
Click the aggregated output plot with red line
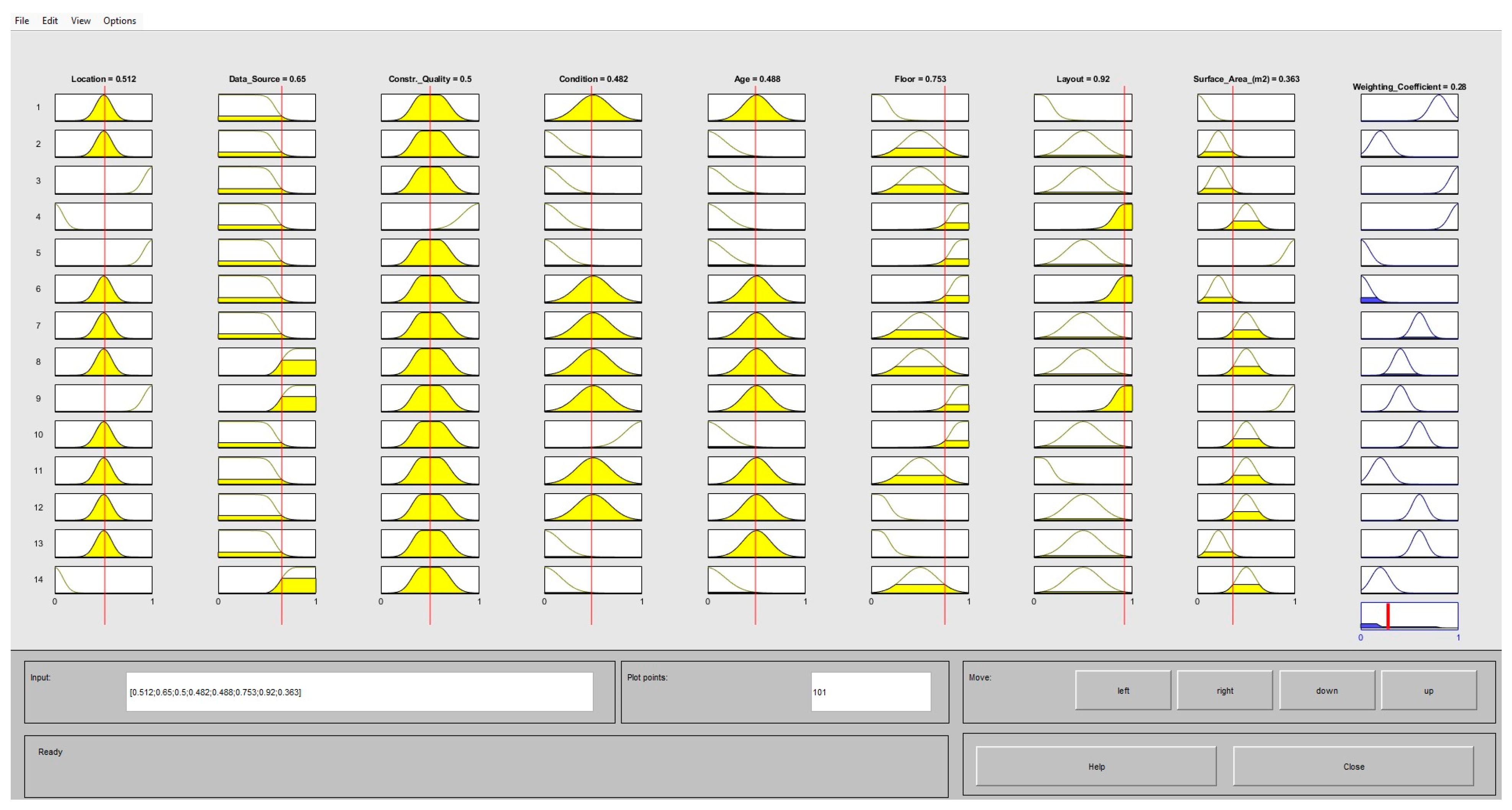[x=1409, y=616]
